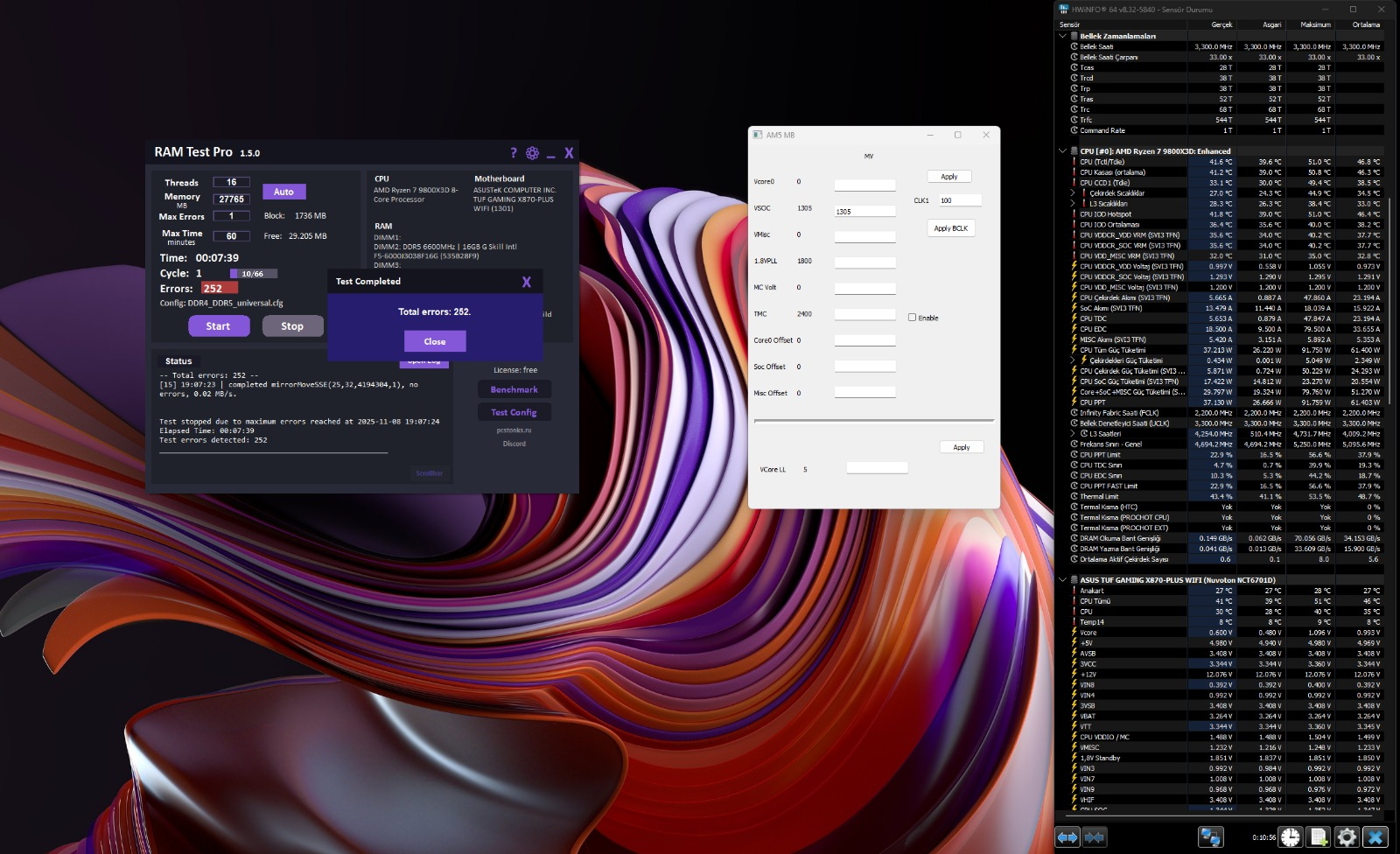Click lightning icon of CPU PPT row
This screenshot has height=854, width=1400.
[x=1074, y=402]
